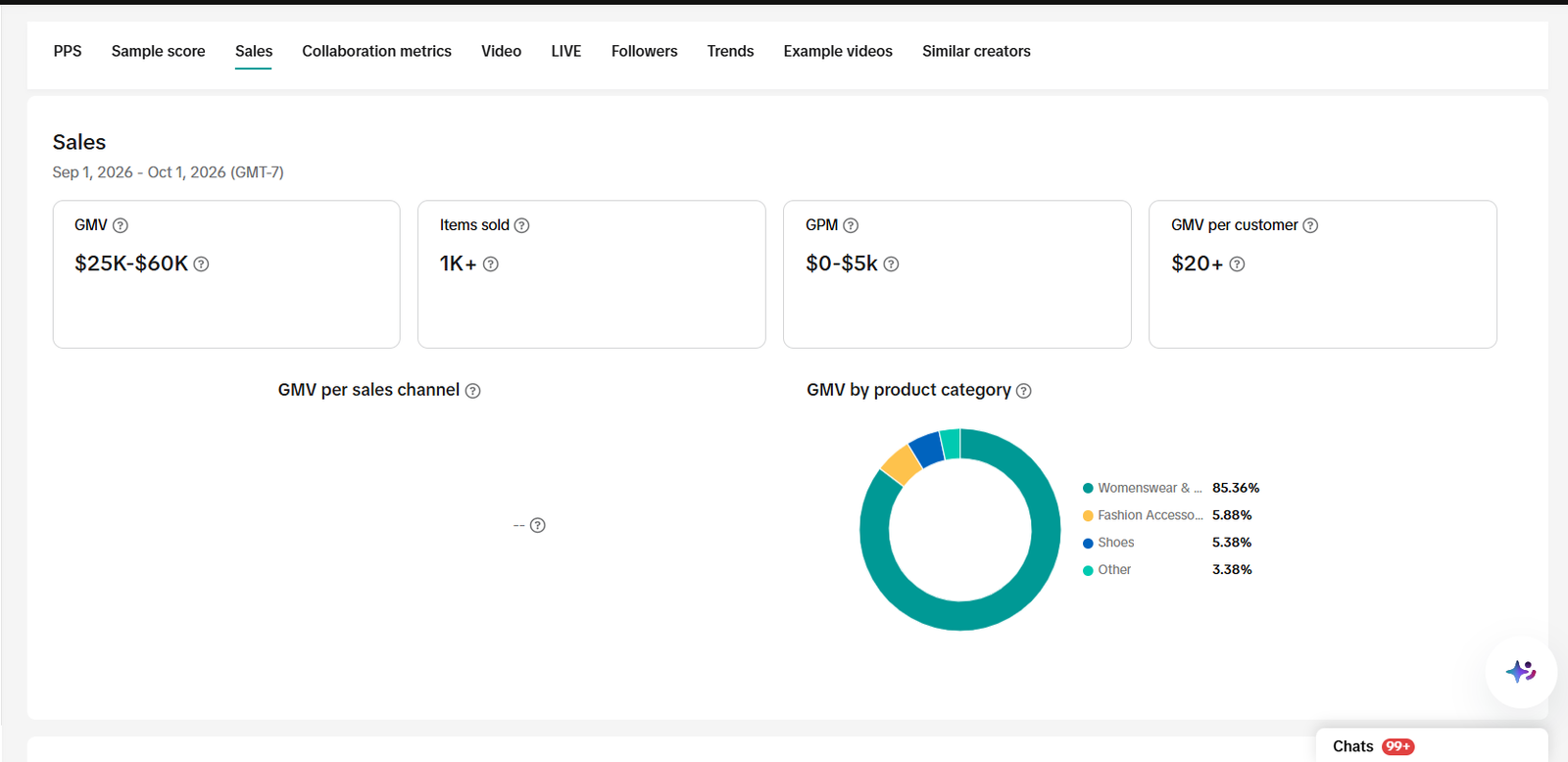Click the help icon next to GPM label
This screenshot has width=1568, height=762.
pos(851,225)
